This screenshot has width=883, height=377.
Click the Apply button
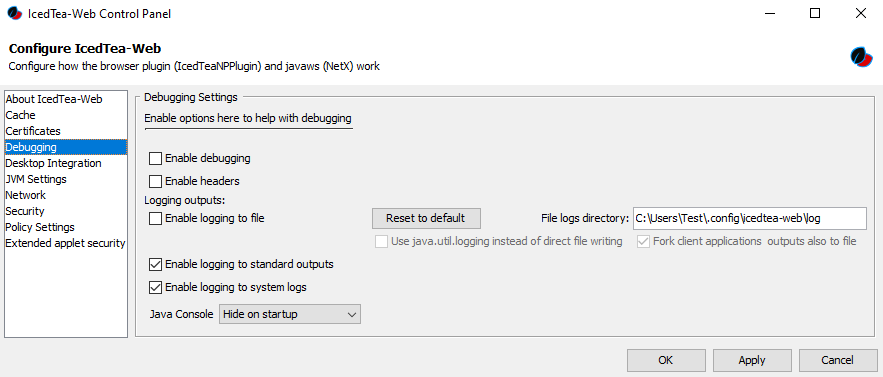(752, 360)
